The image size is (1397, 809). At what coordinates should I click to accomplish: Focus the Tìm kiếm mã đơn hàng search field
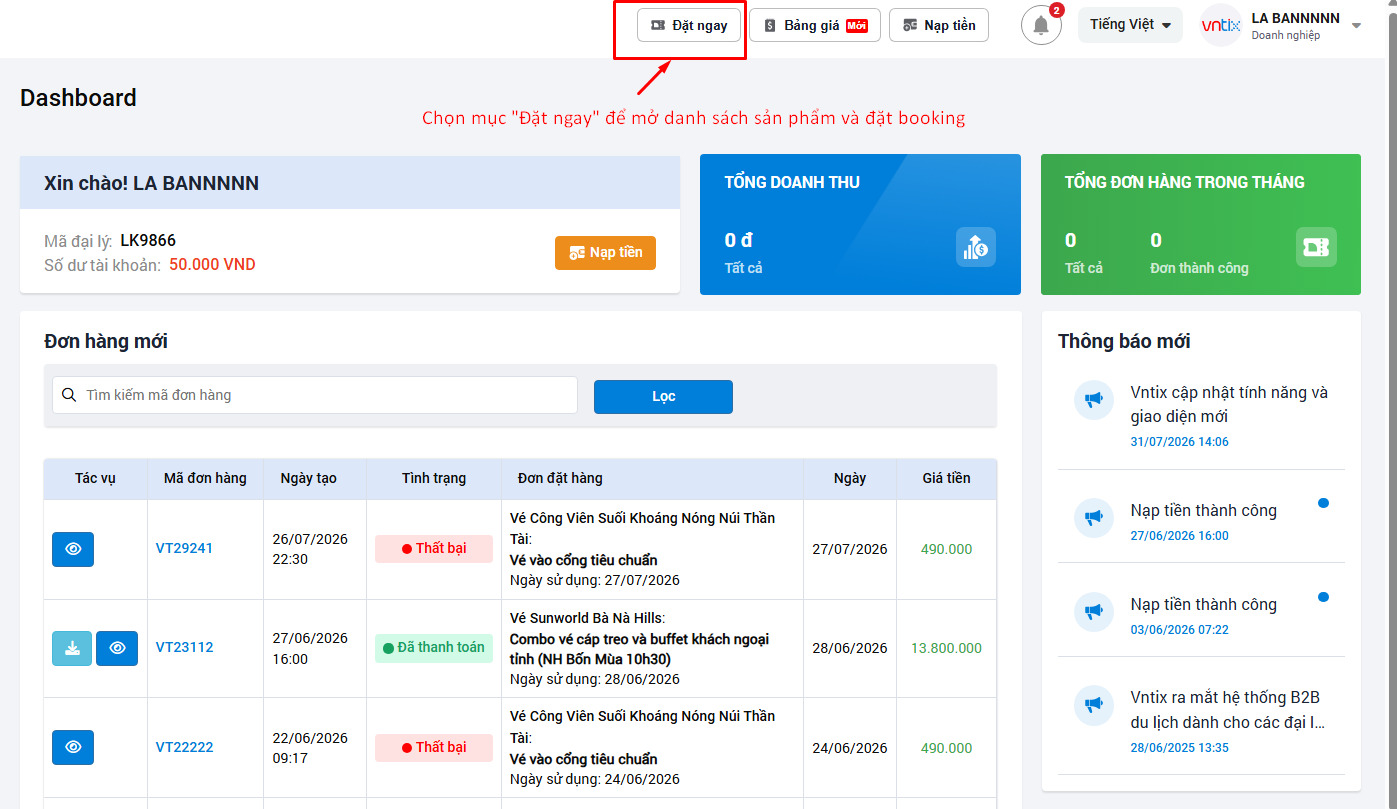pos(315,395)
